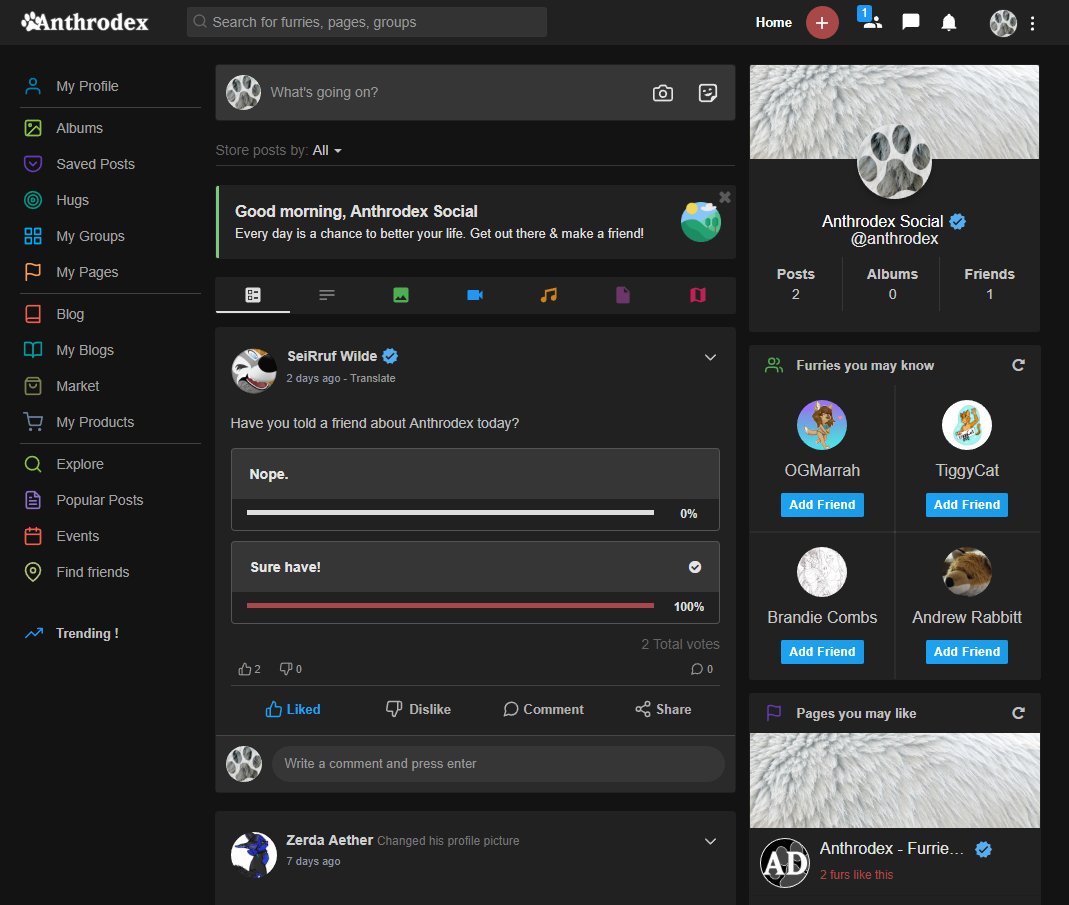Image resolution: width=1069 pixels, height=905 pixels.
Task: Select the Sure have! poll option
Action: (475, 567)
